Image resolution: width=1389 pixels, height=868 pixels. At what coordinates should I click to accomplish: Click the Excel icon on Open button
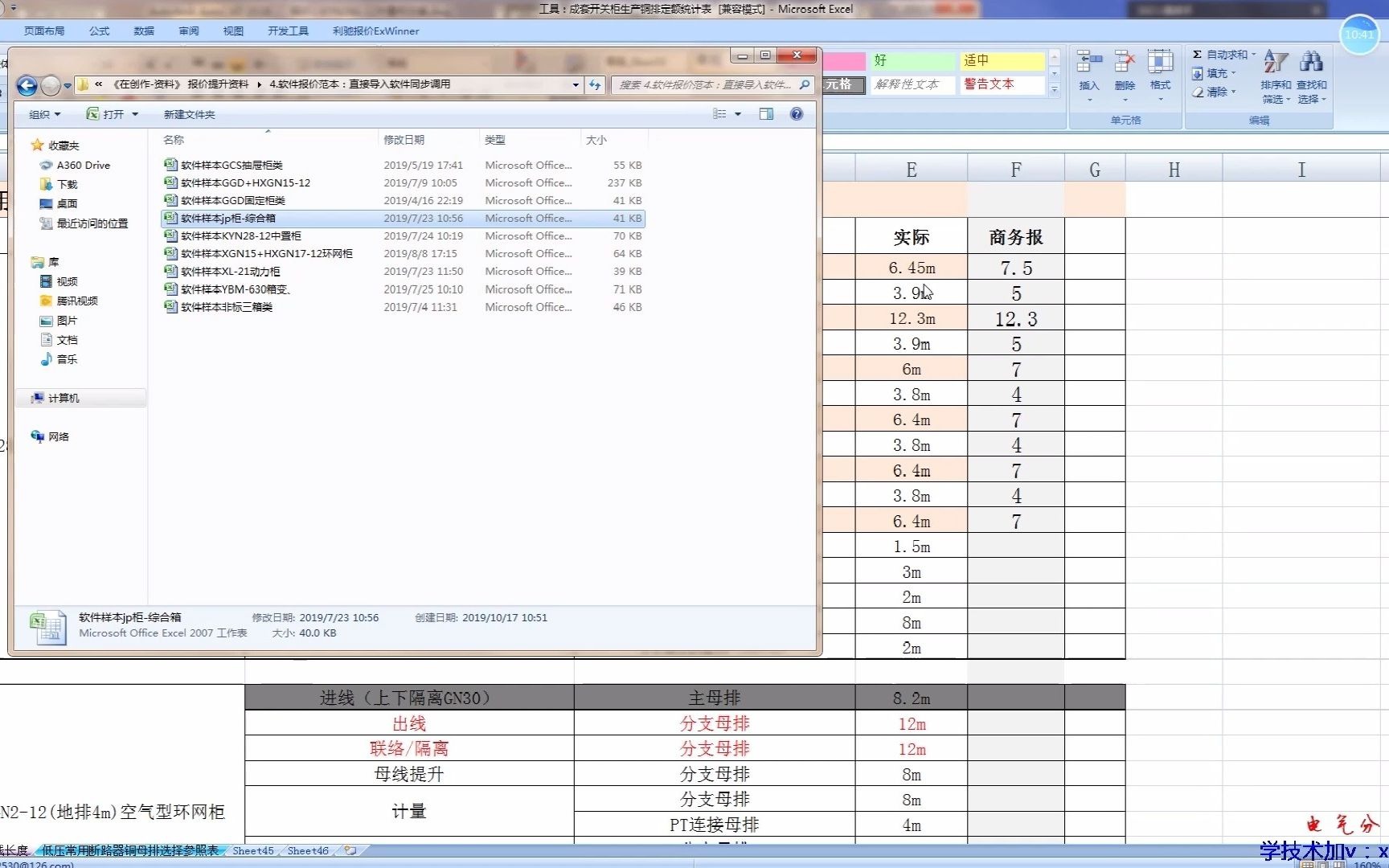click(x=92, y=114)
